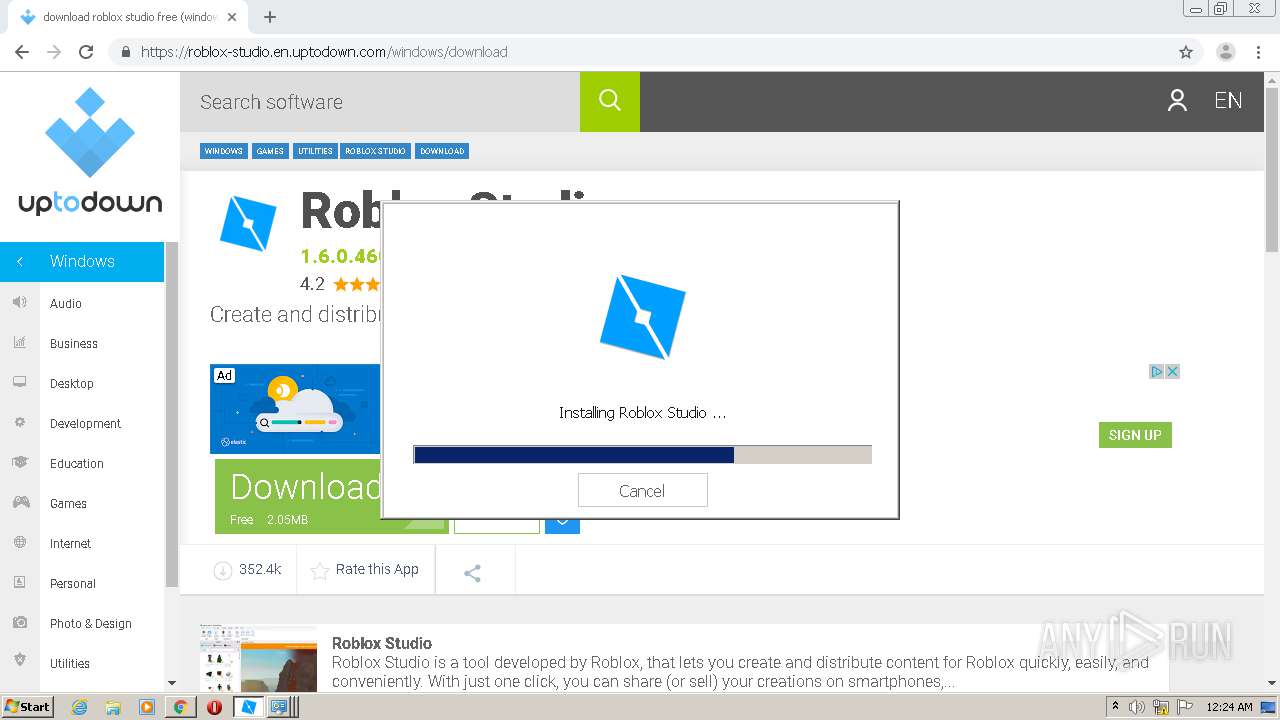Open the Roblox Studio article title link

tap(382, 643)
